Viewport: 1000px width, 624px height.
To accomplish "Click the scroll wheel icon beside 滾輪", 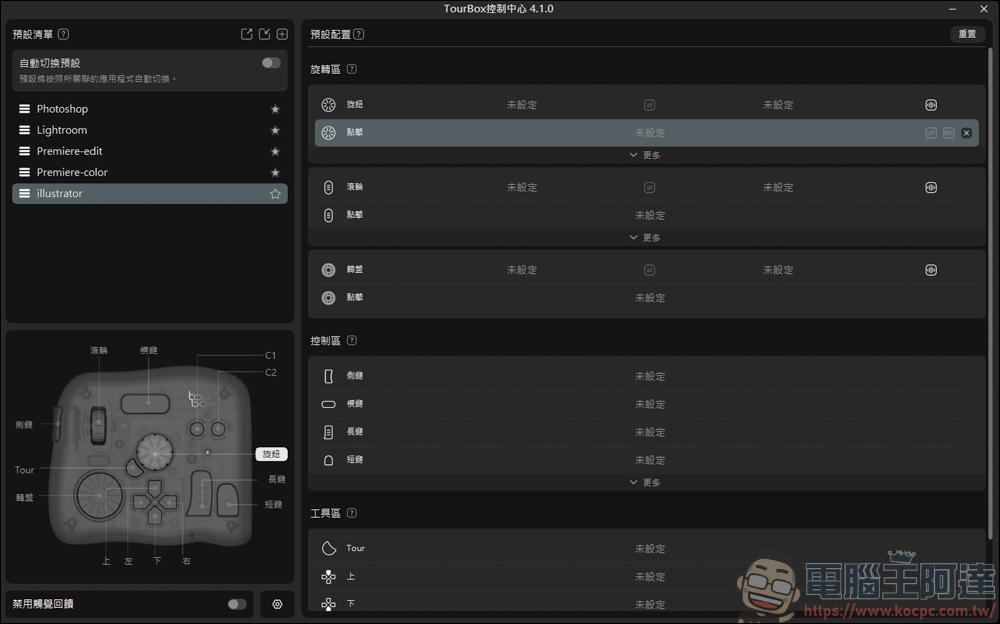I will tap(328, 188).
